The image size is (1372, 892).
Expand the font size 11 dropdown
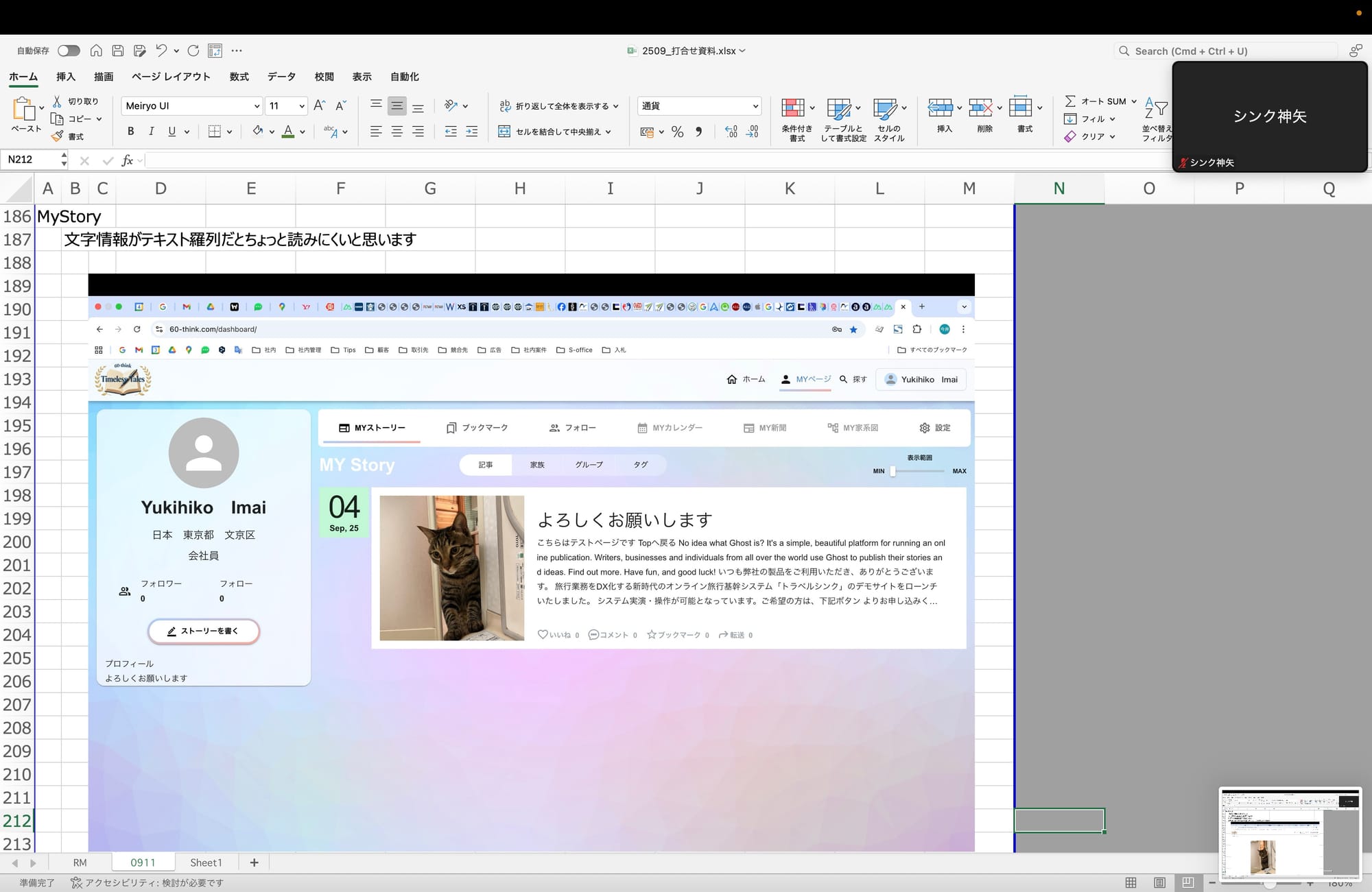[301, 106]
